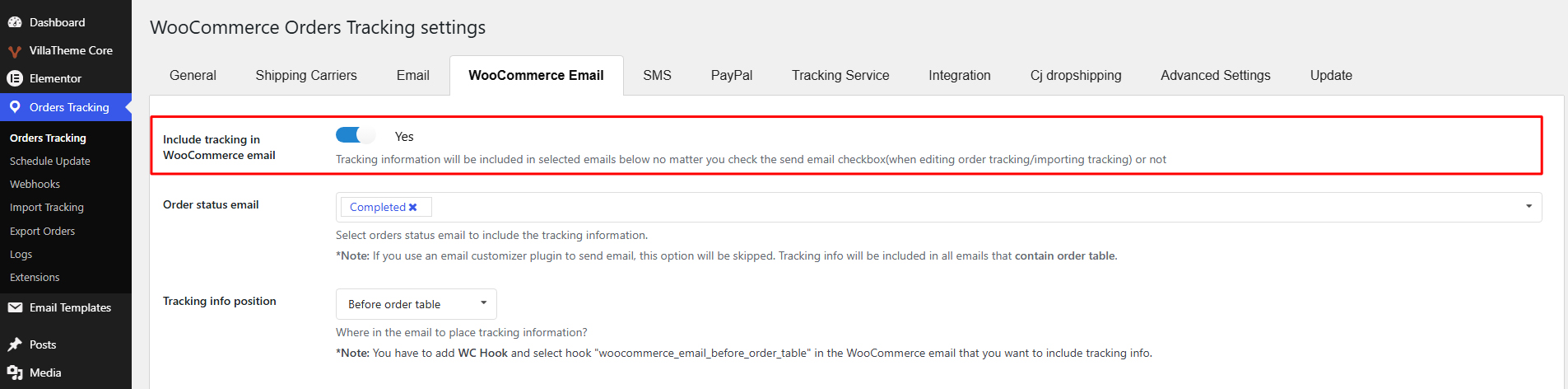Go to the Advanced Settings tab

point(1215,75)
